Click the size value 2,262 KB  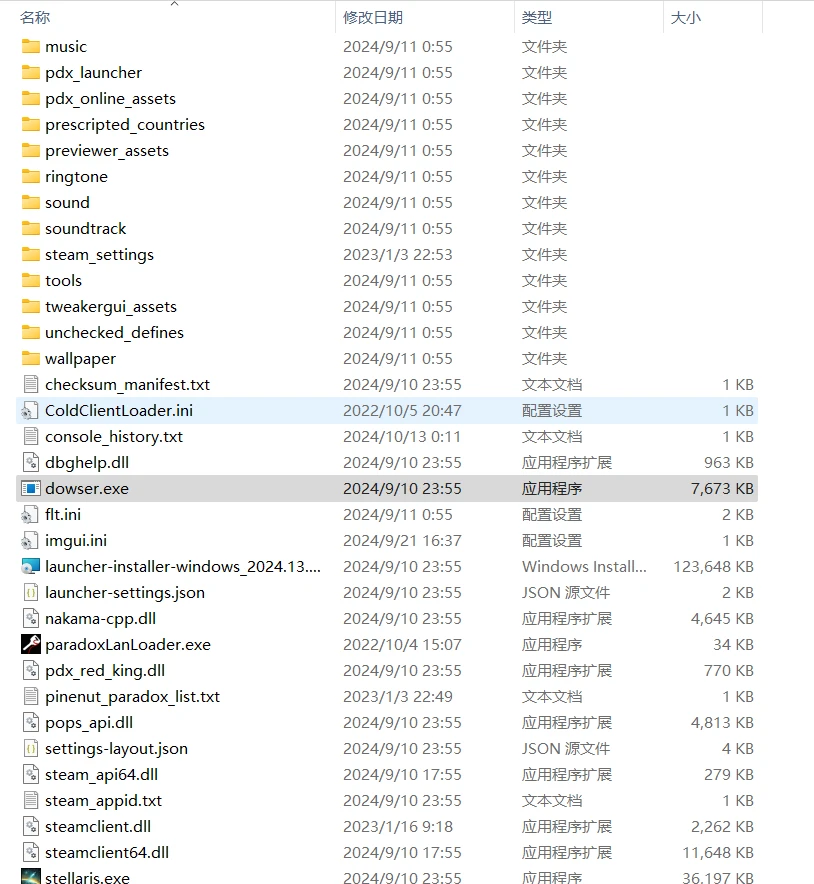(722, 826)
